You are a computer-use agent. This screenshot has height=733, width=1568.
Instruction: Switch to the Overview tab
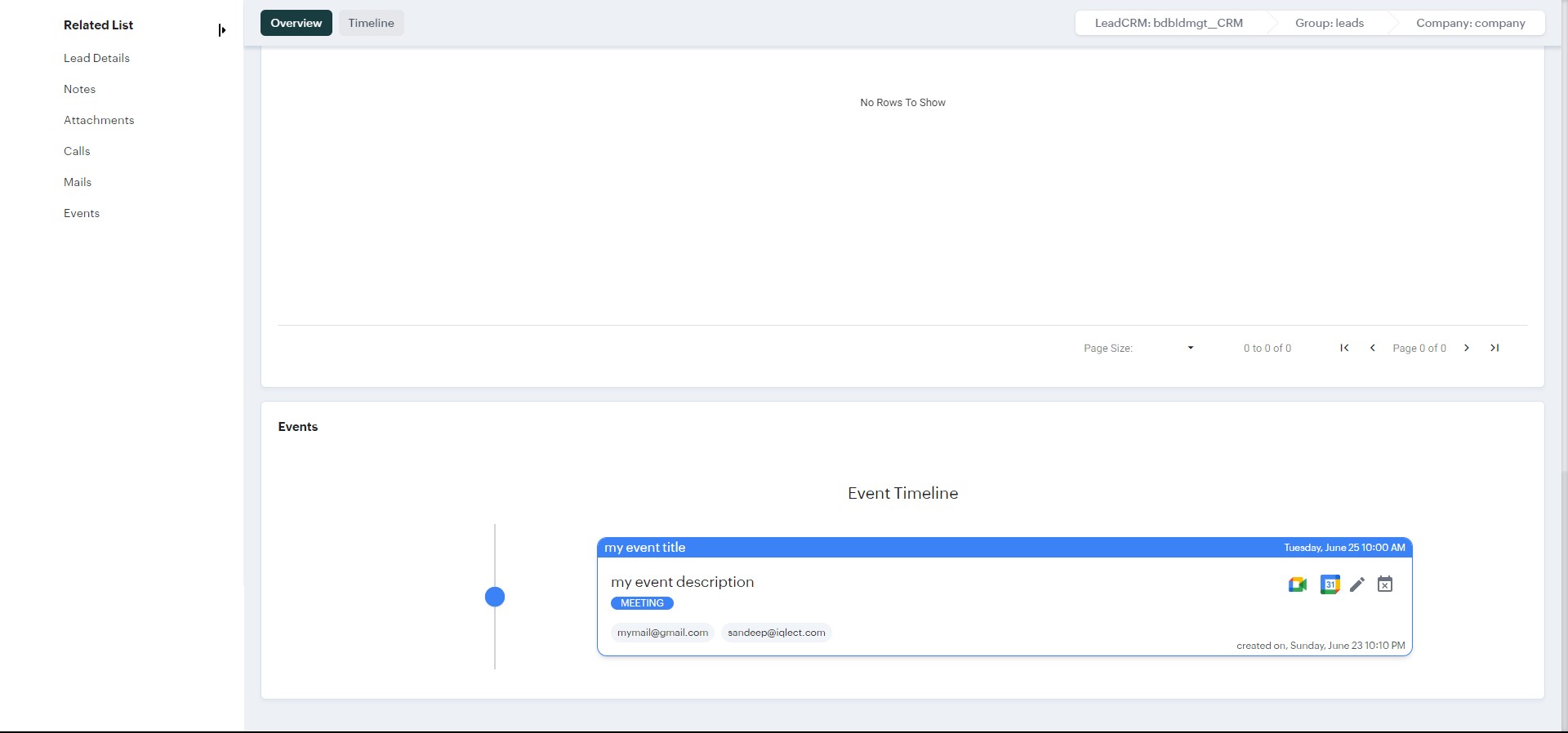296,23
